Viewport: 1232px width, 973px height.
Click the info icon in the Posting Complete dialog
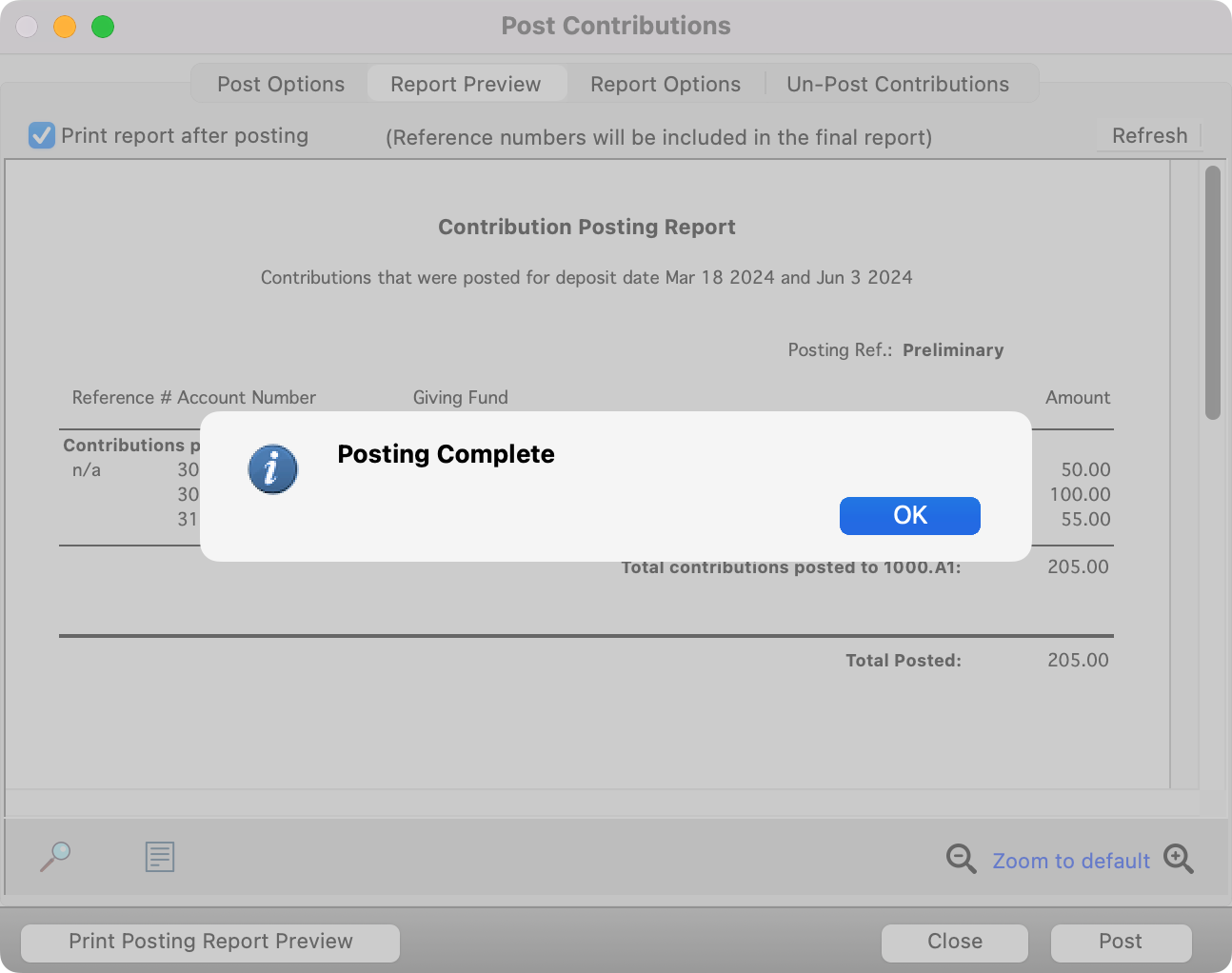[x=273, y=469]
